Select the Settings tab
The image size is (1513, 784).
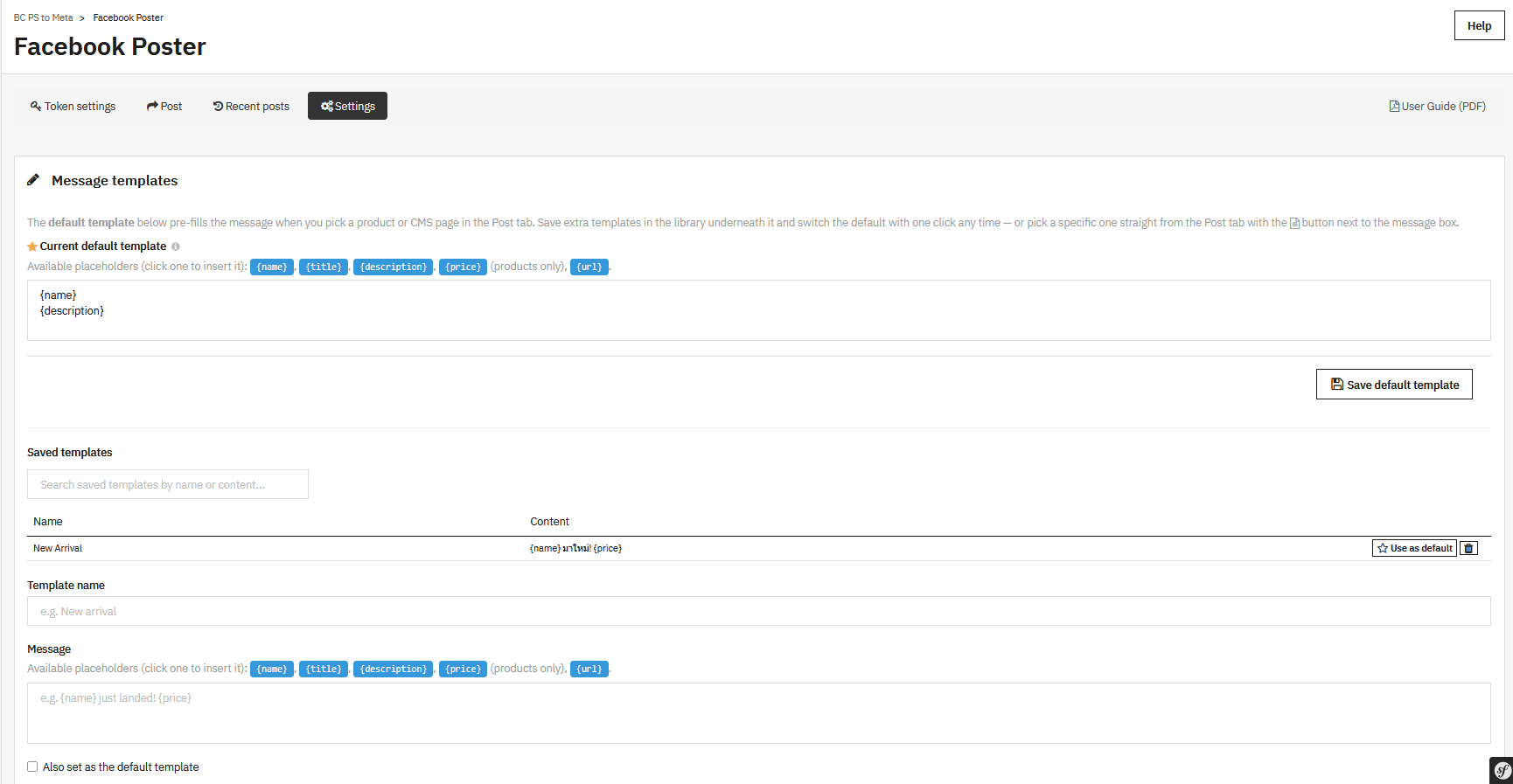click(x=347, y=106)
